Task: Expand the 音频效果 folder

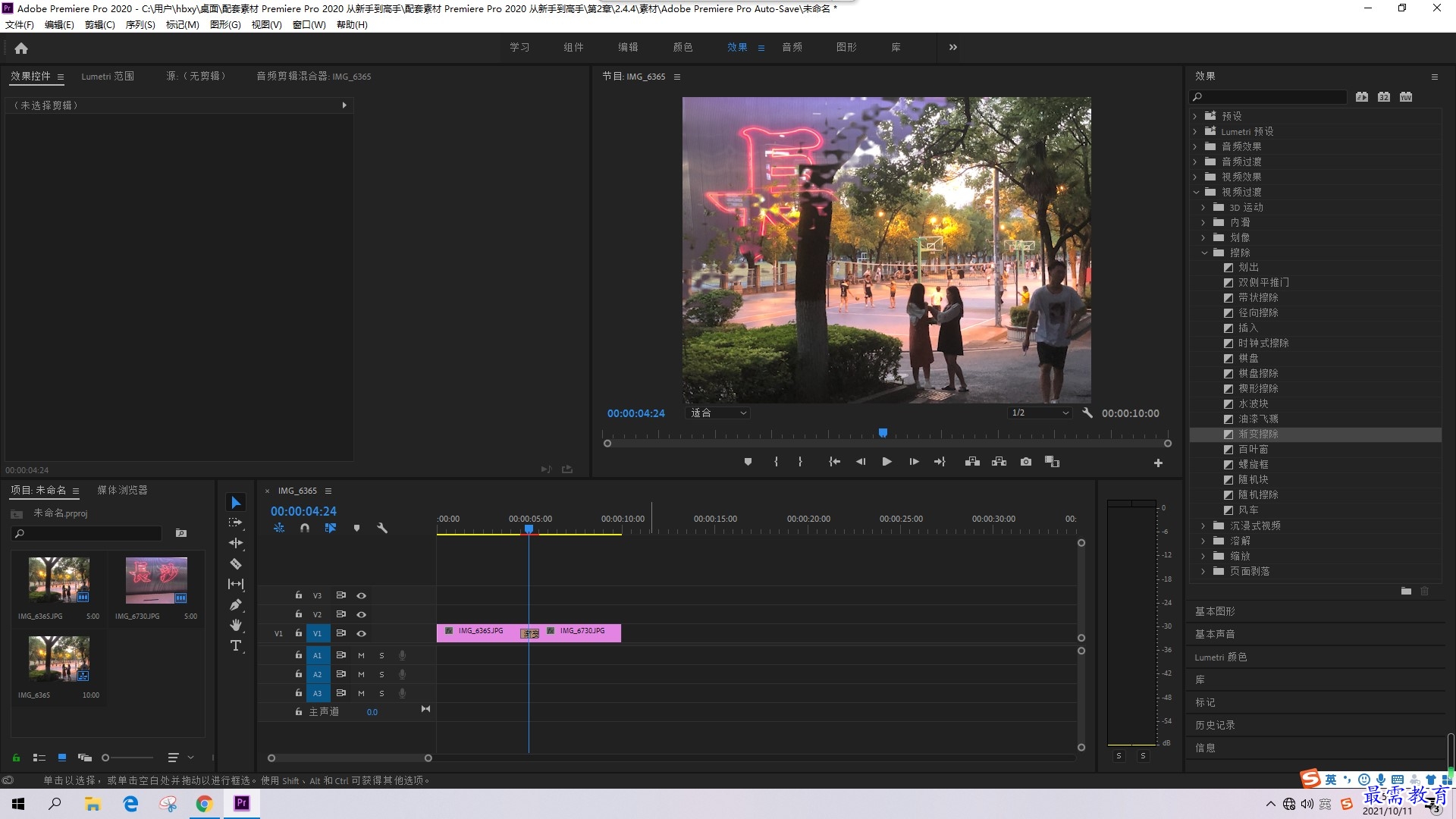Action: click(x=1195, y=146)
